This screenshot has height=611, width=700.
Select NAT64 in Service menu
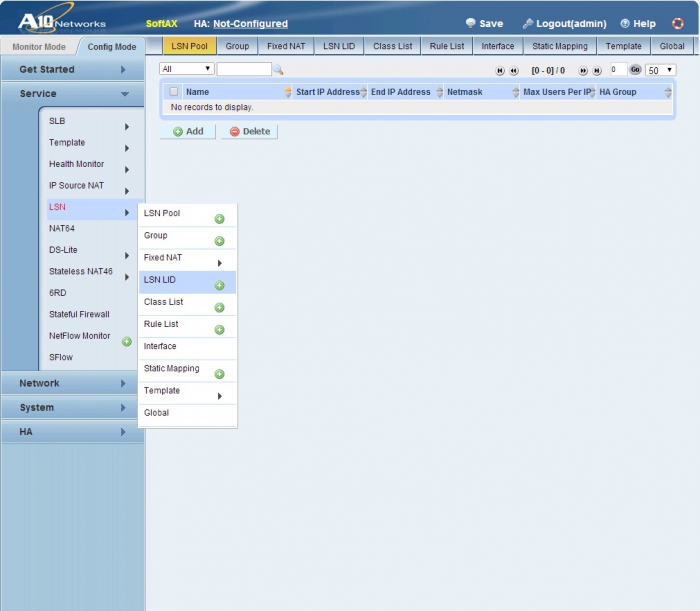[x=62, y=229]
